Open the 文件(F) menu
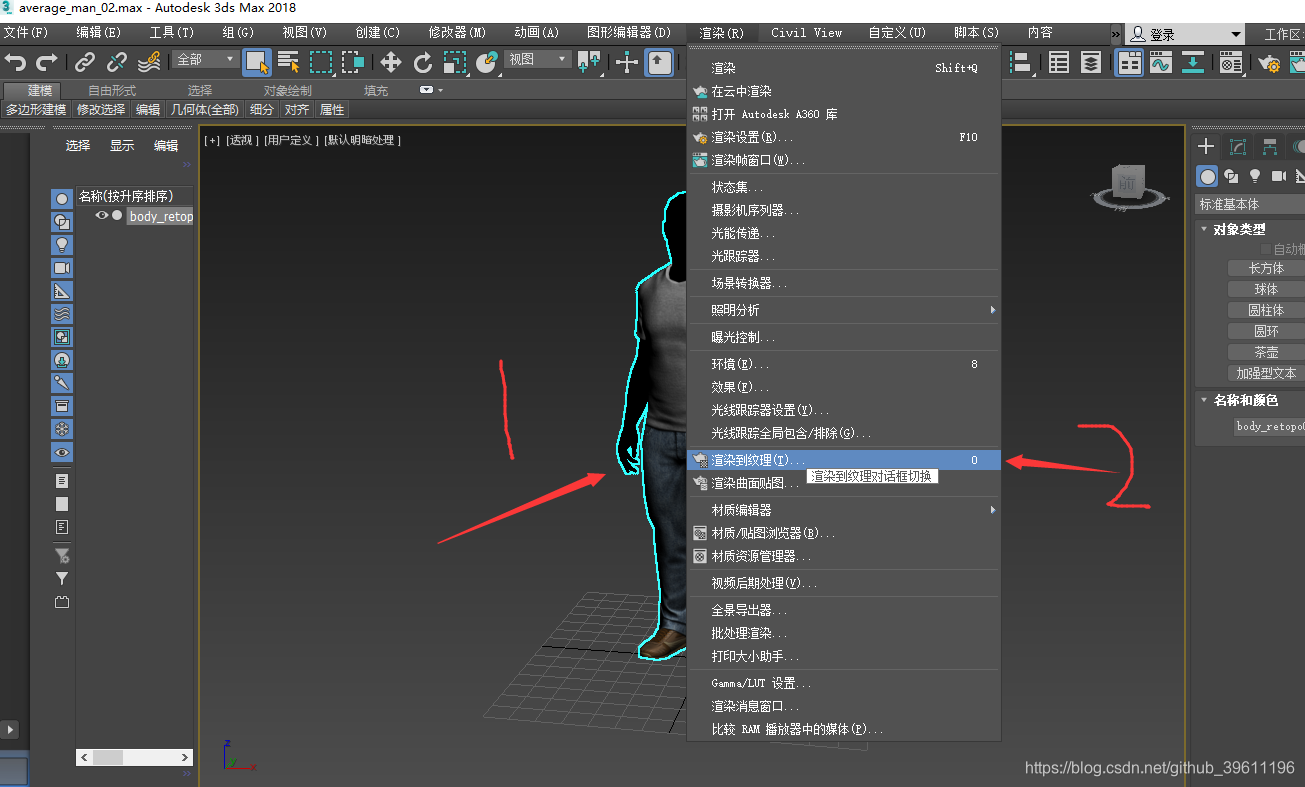This screenshot has width=1305, height=787. click(26, 33)
